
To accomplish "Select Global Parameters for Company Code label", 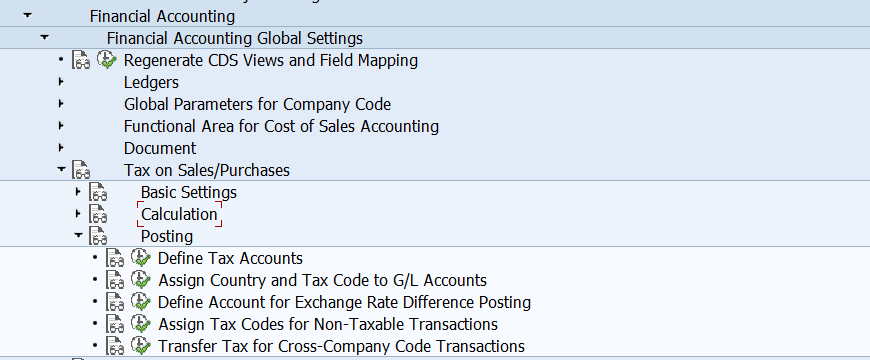I will (257, 104).
